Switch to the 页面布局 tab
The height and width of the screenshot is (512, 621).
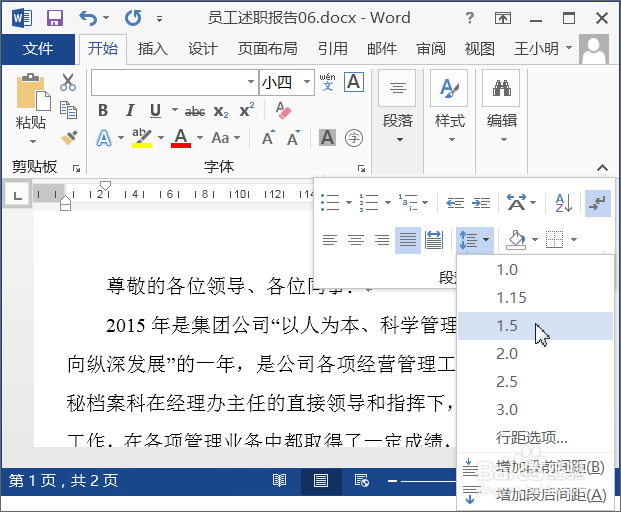coord(268,49)
